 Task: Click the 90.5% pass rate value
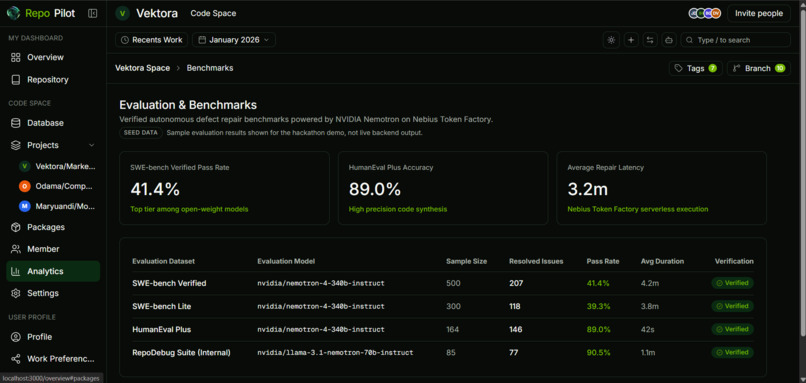point(598,353)
